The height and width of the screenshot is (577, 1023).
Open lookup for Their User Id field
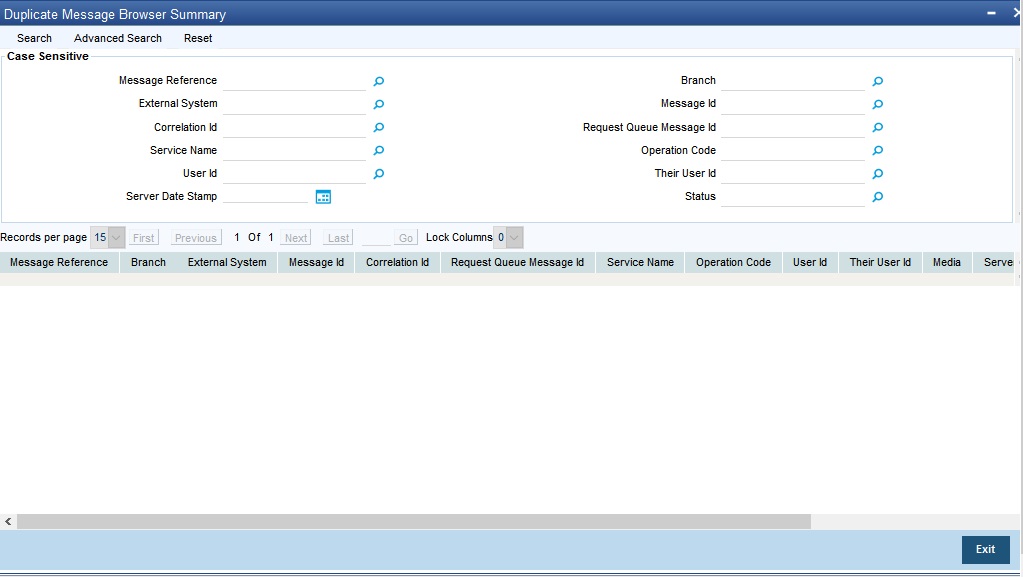point(878,174)
